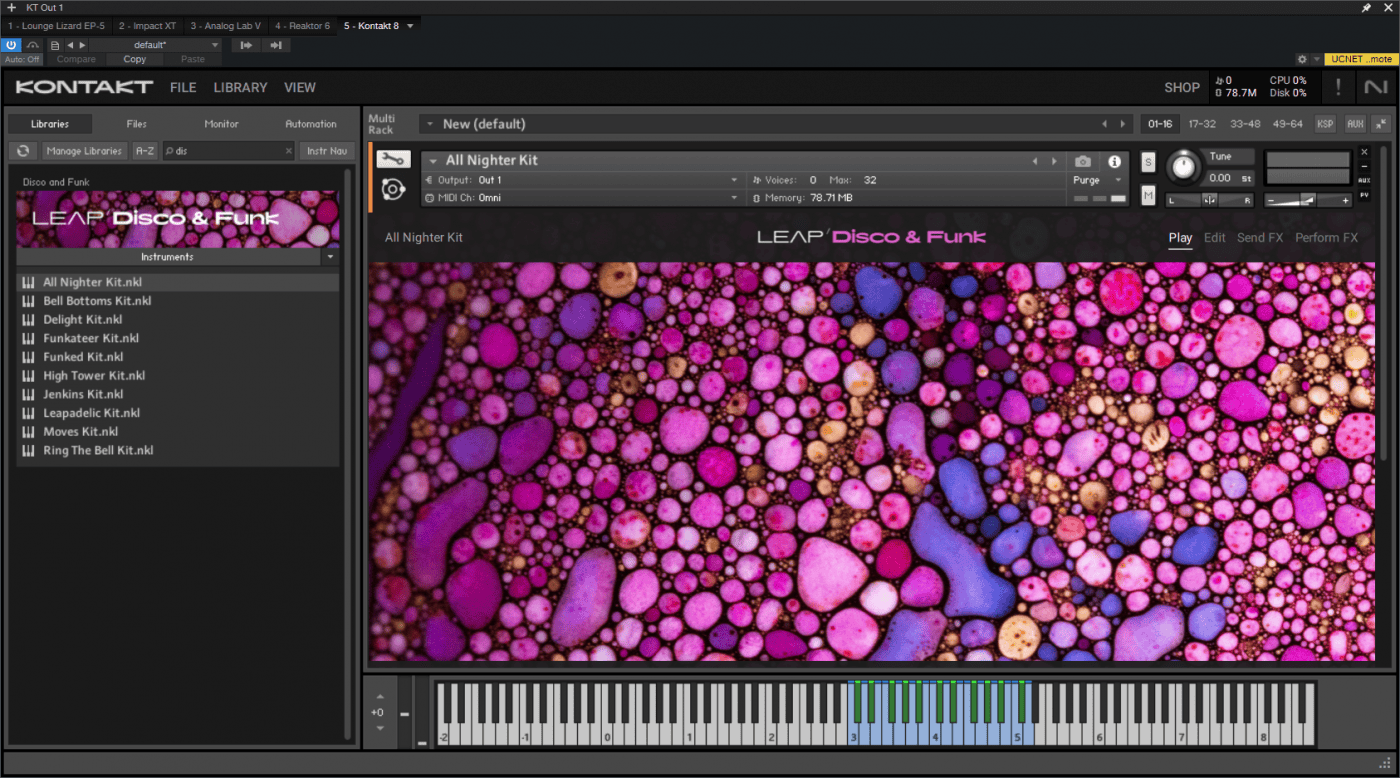The width and height of the screenshot is (1400, 778).
Task: Open the Send FX tab
Action: click(1260, 238)
